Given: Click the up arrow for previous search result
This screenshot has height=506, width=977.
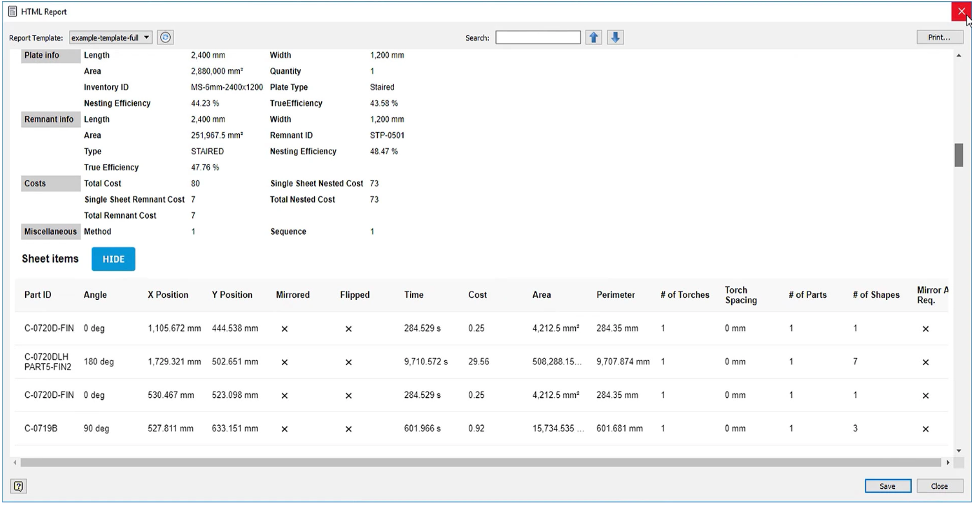Looking at the screenshot, I should [594, 37].
